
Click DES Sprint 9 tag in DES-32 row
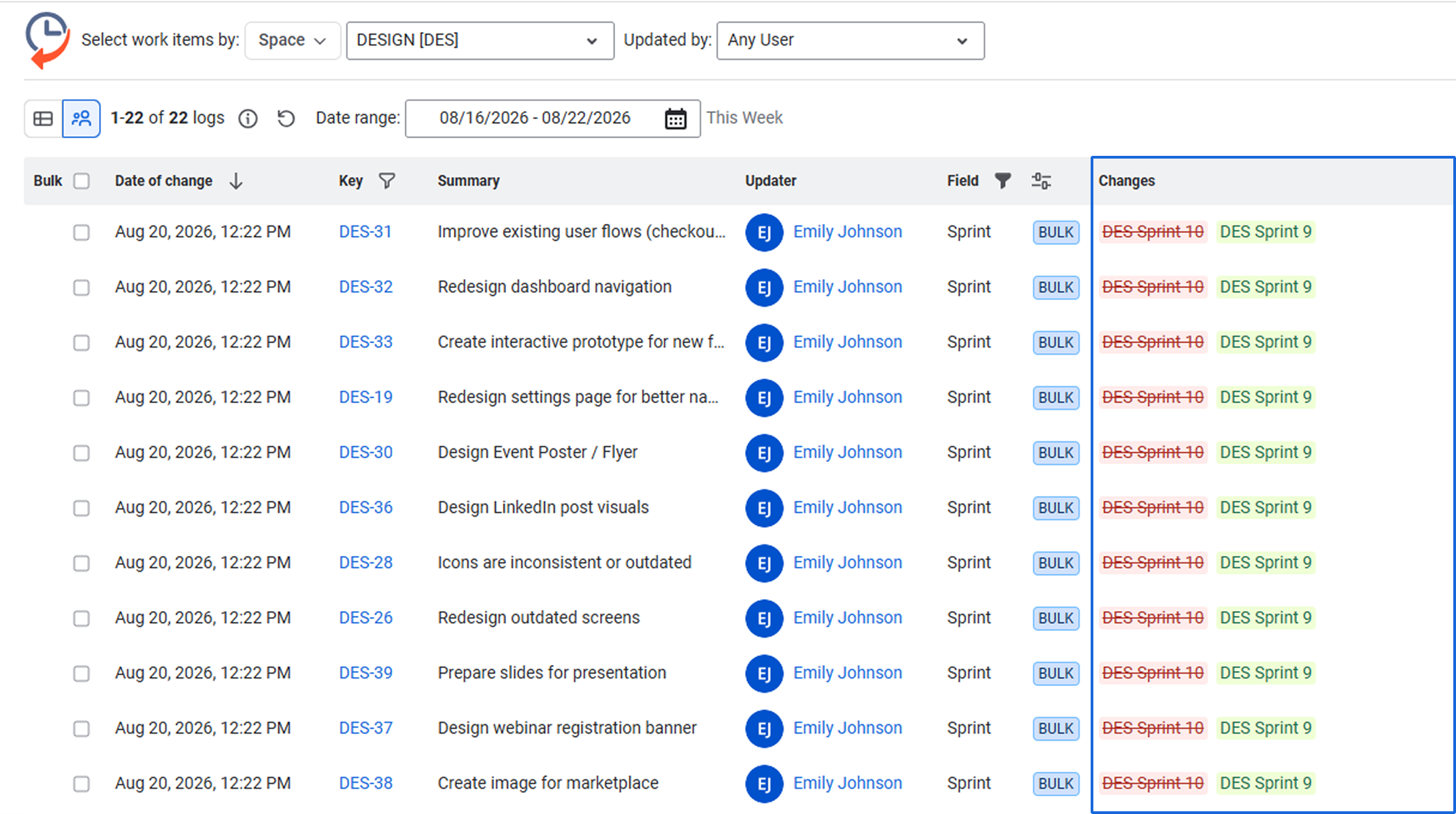pos(1265,287)
